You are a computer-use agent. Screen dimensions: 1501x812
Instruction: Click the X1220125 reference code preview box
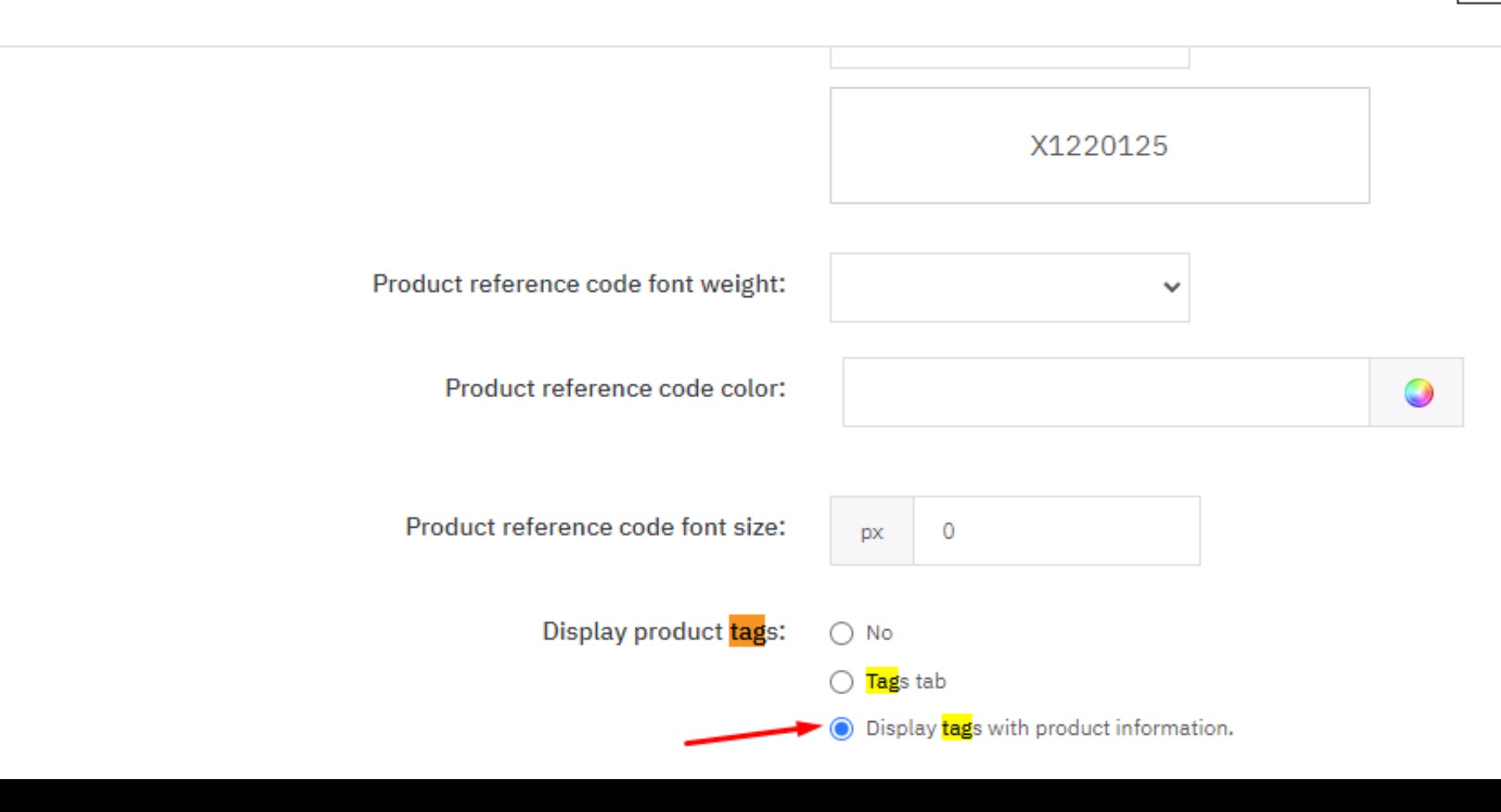(x=1099, y=146)
